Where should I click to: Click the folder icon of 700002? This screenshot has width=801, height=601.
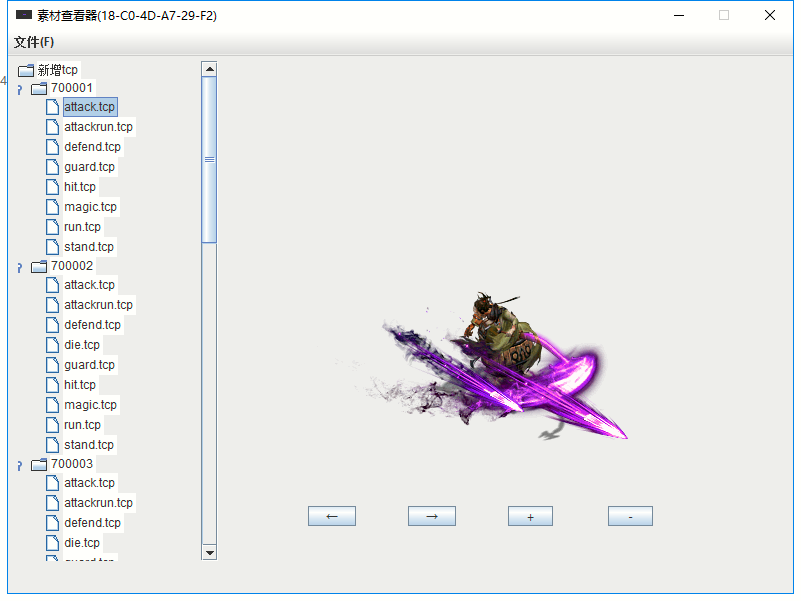click(x=39, y=266)
